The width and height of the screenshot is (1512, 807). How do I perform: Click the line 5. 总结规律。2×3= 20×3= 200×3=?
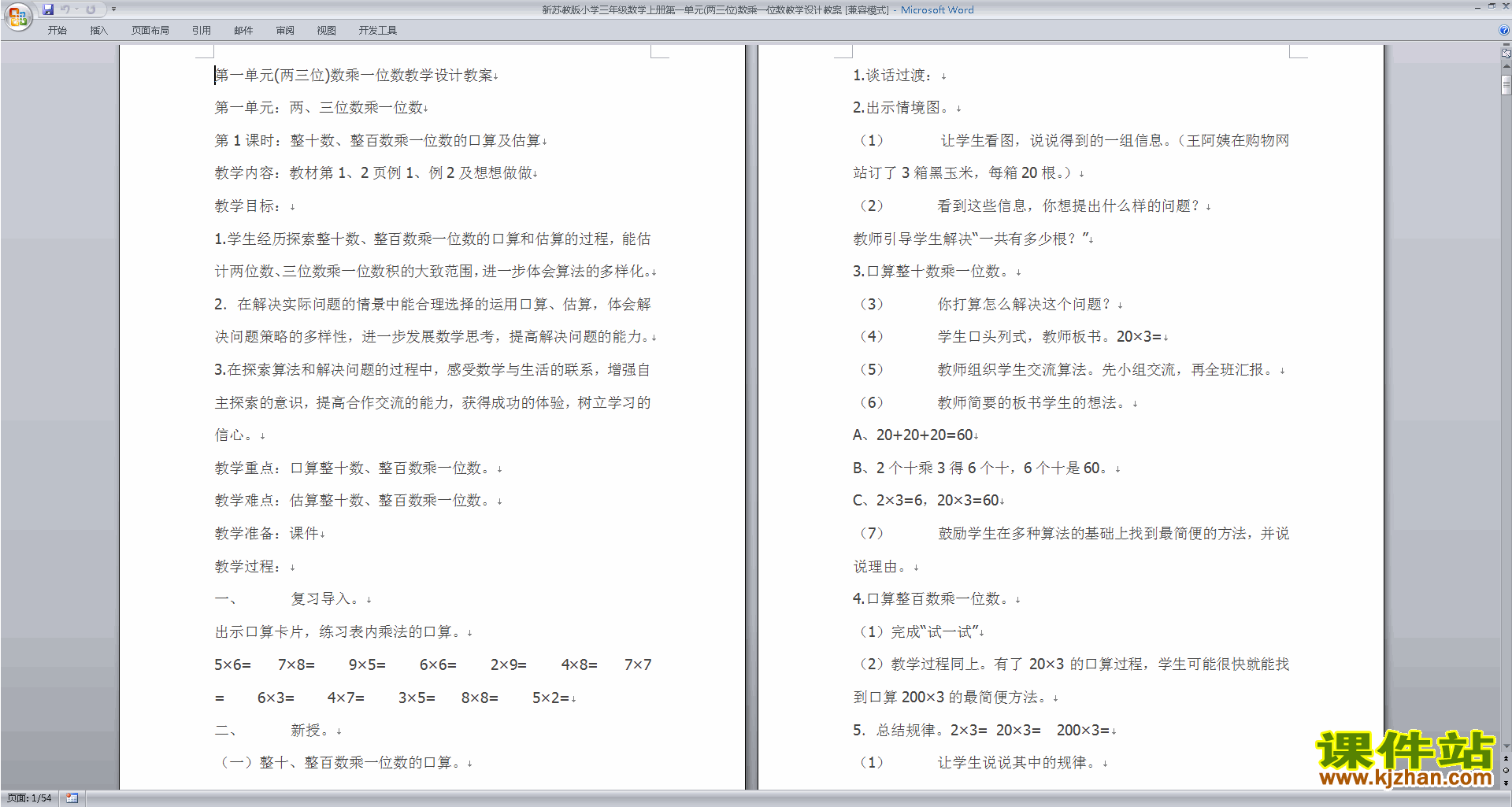click(x=981, y=731)
